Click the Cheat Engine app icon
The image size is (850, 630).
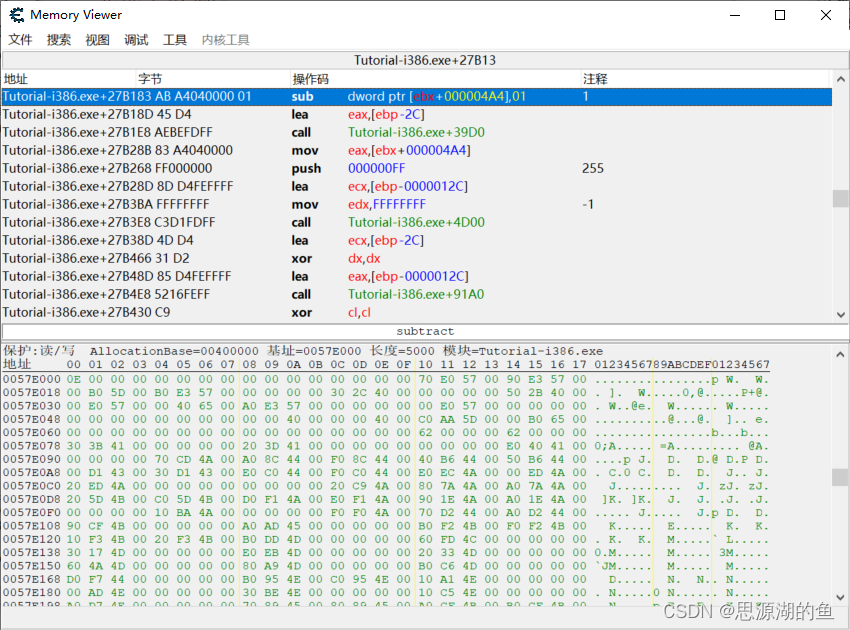(x=17, y=15)
